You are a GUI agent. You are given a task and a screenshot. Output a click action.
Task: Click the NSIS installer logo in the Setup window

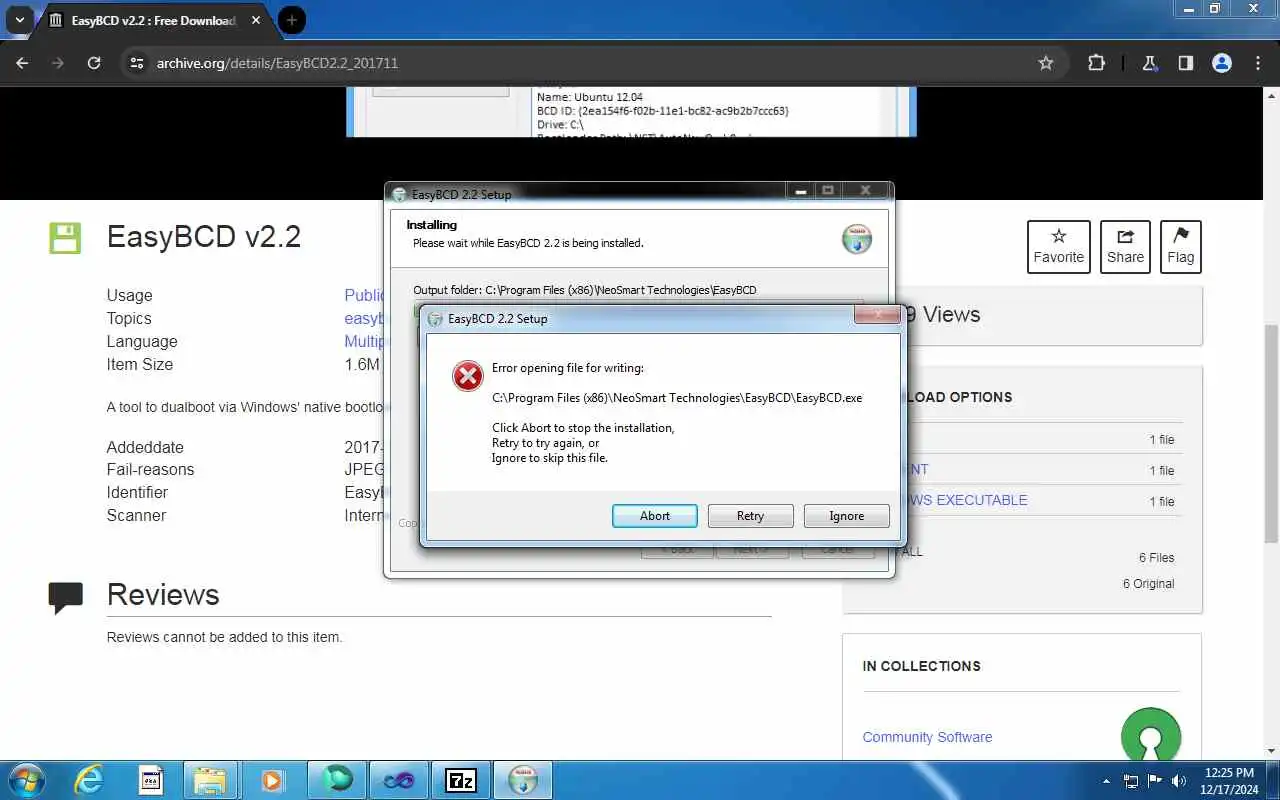coord(857,239)
